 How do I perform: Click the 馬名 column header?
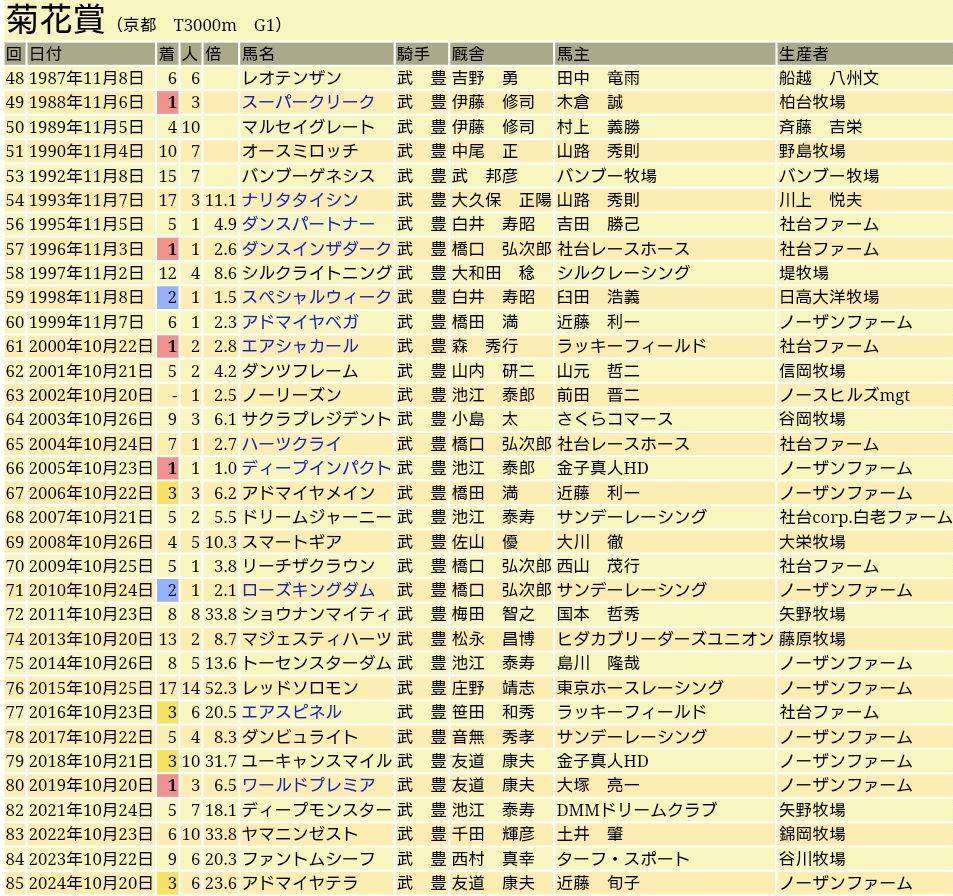pyautogui.click(x=258, y=54)
